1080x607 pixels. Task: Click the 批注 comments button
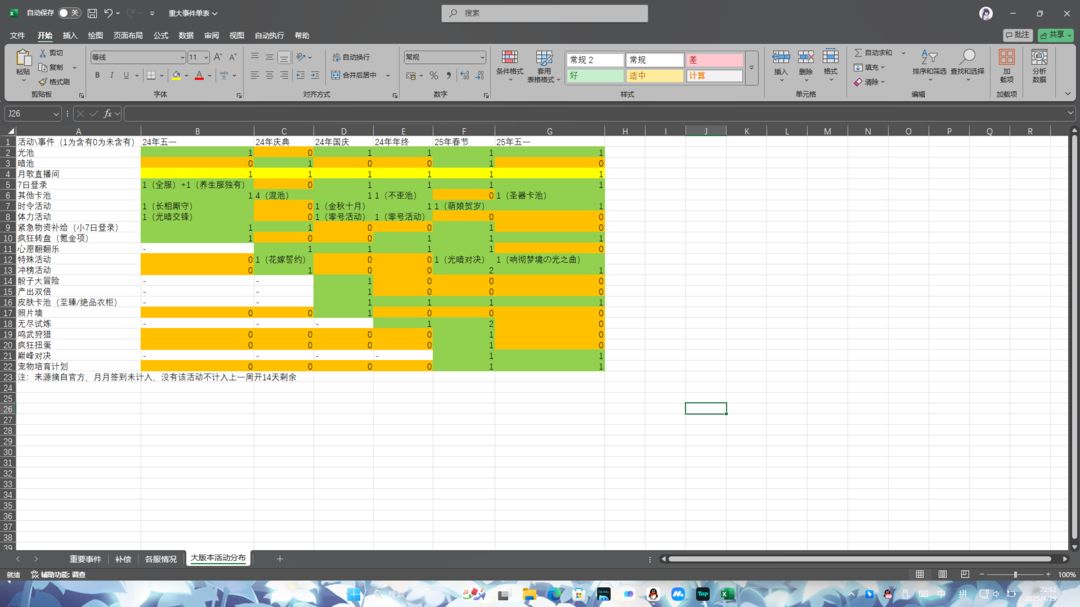(1017, 34)
